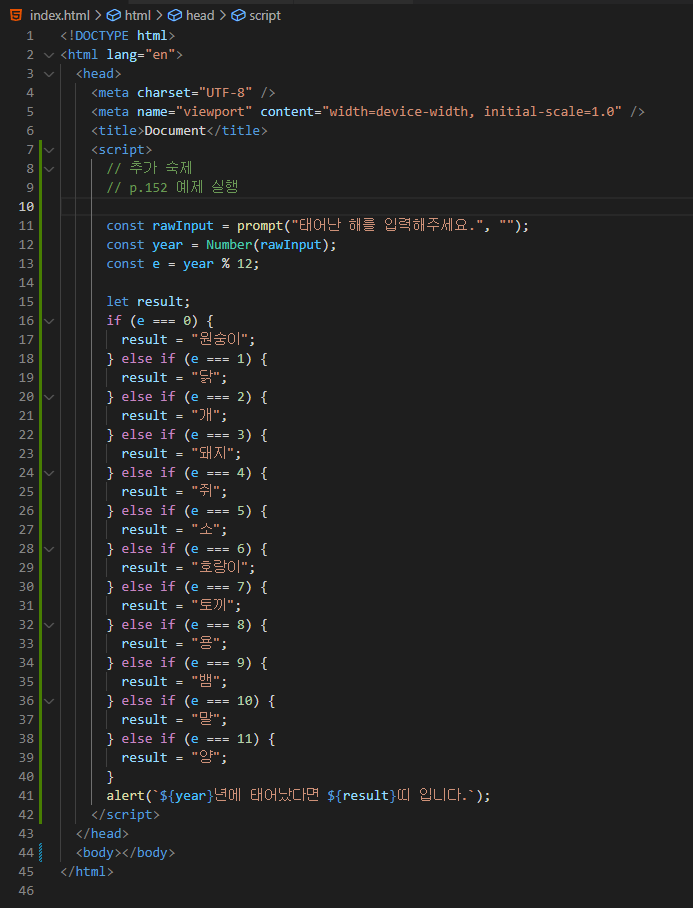Image resolution: width=693 pixels, height=908 pixels.
Task: Collapse the head element fold on line 3
Action: (49, 74)
